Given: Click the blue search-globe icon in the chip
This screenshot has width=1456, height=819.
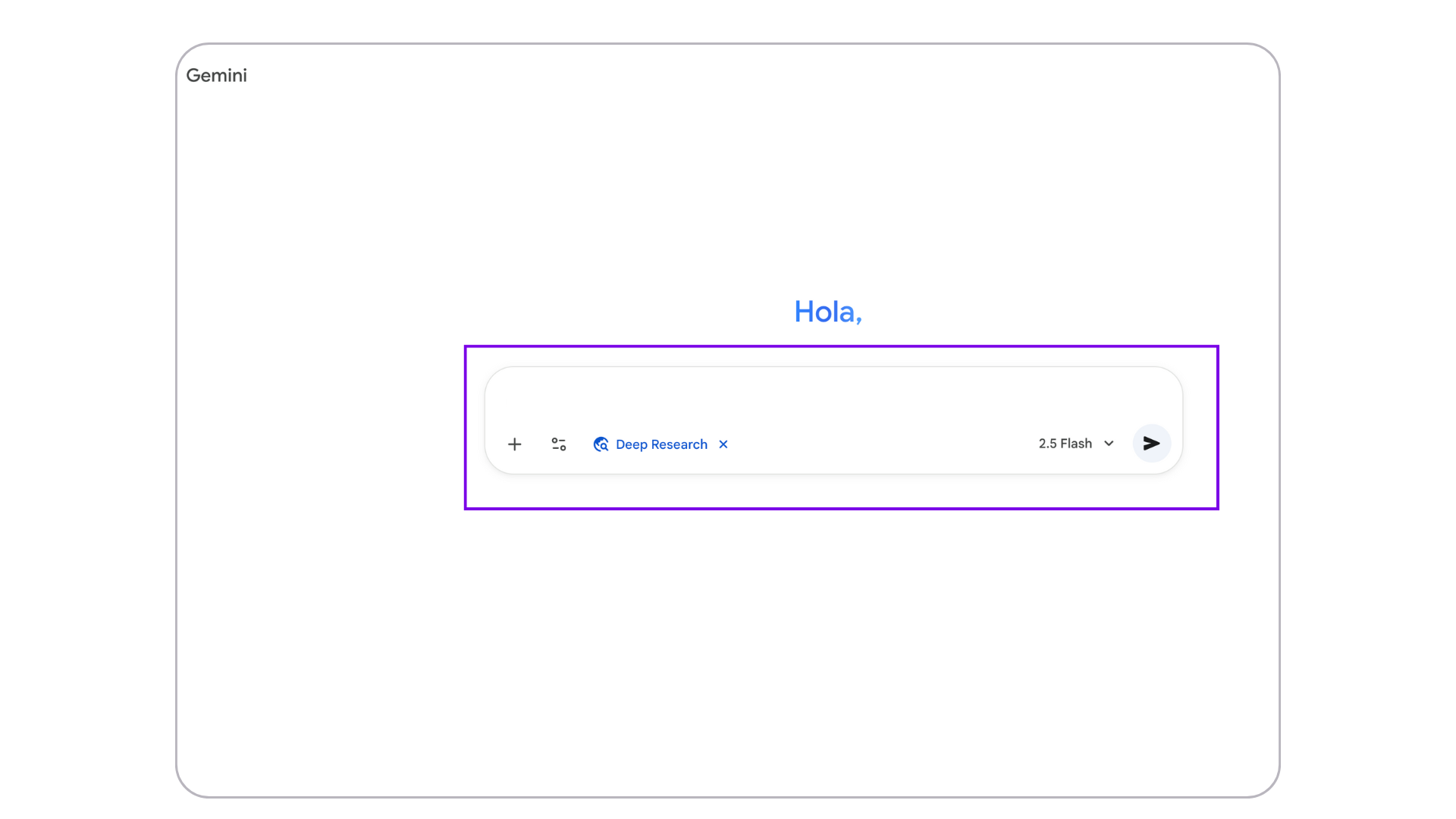Looking at the screenshot, I should click(601, 444).
